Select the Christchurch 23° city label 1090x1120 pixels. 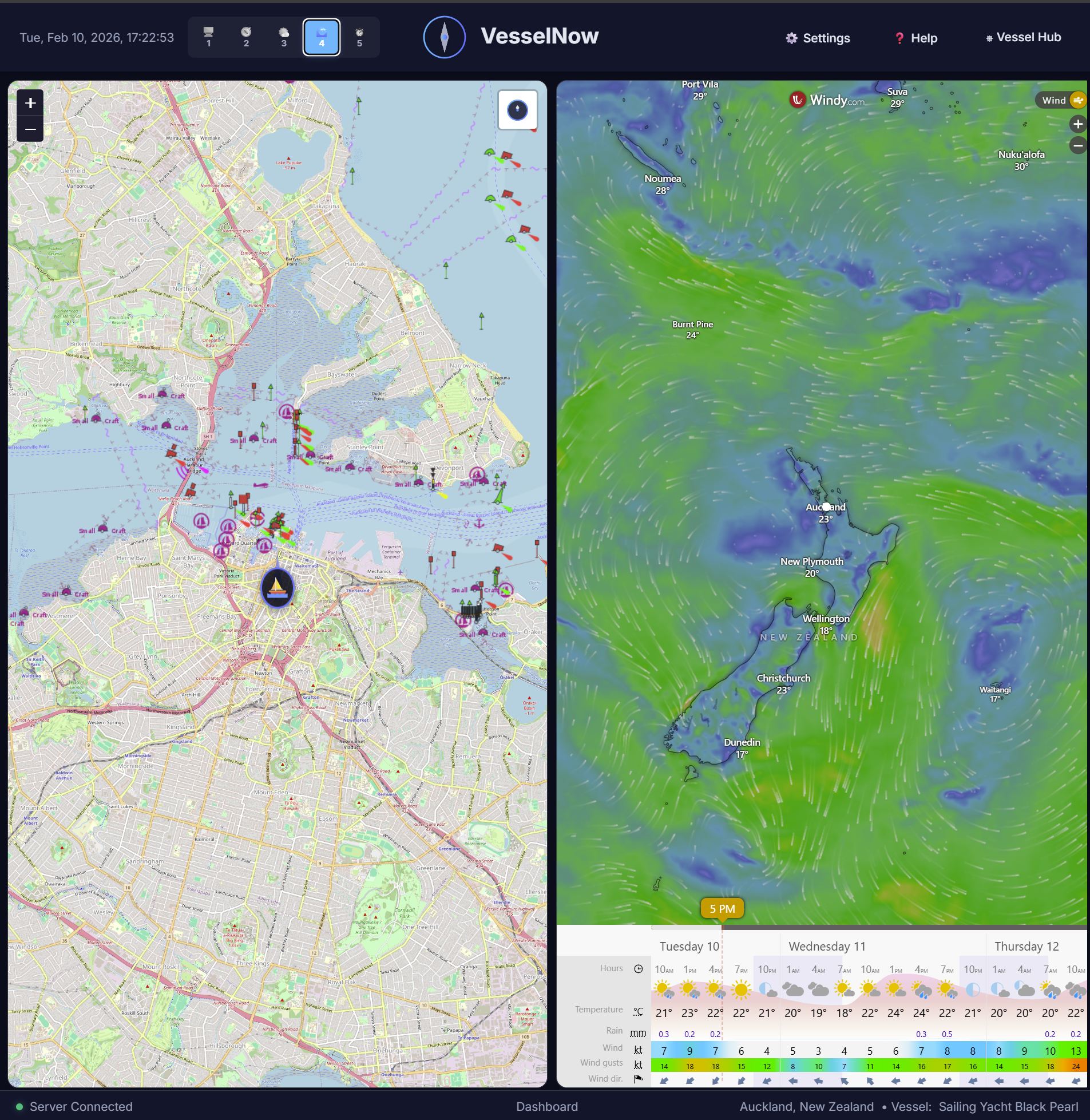click(783, 684)
